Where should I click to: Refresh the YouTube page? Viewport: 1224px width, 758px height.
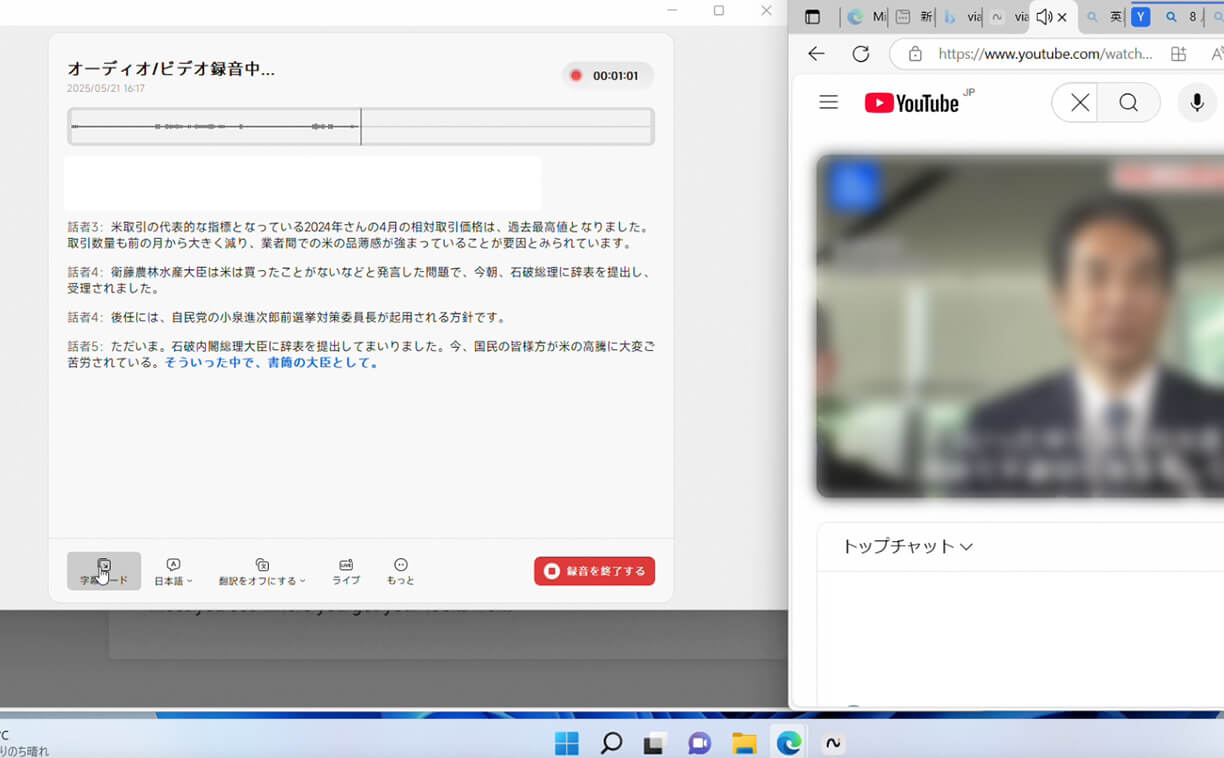(860, 54)
